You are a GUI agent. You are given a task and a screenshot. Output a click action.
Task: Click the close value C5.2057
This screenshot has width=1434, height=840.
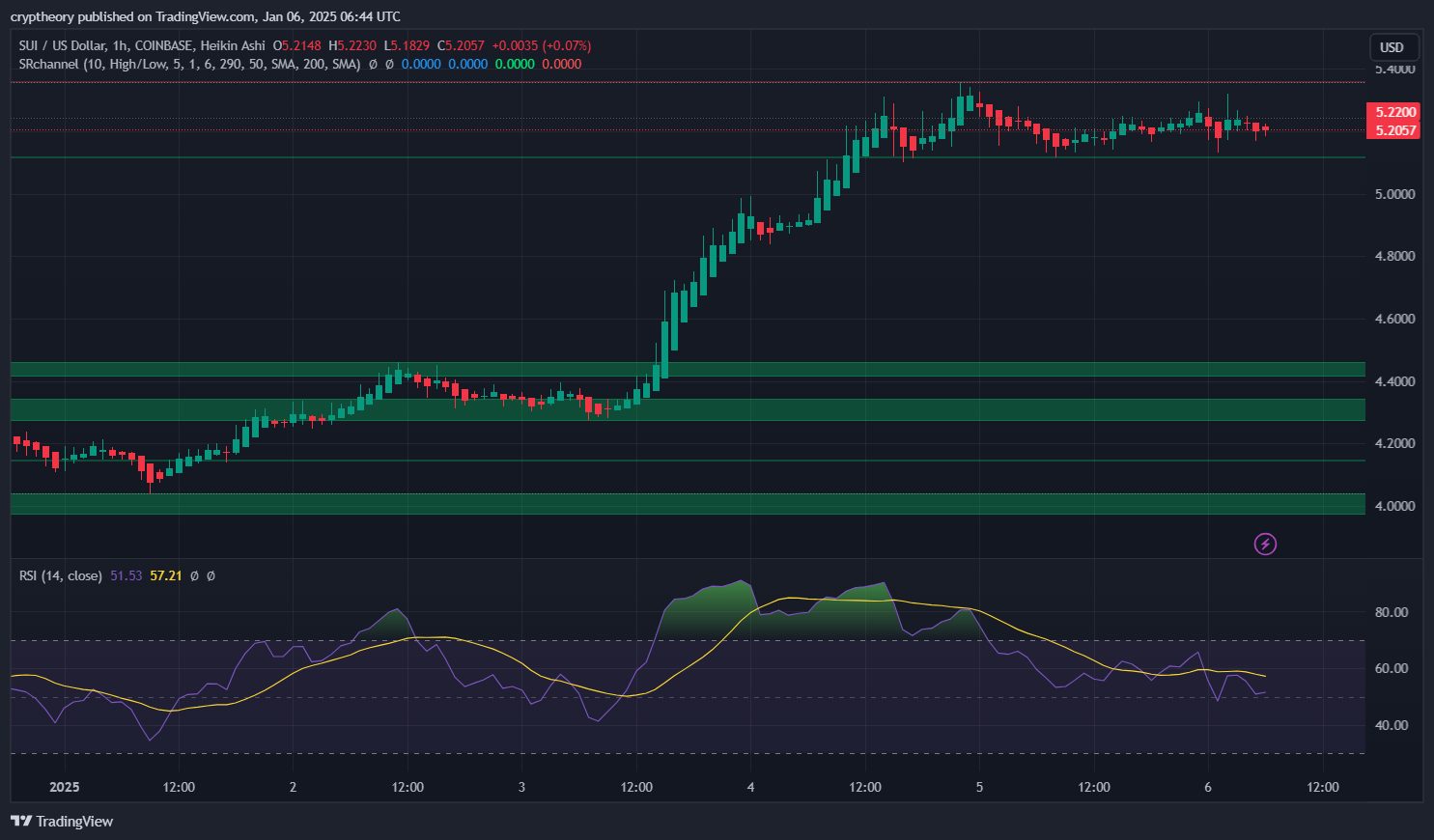[x=461, y=45]
